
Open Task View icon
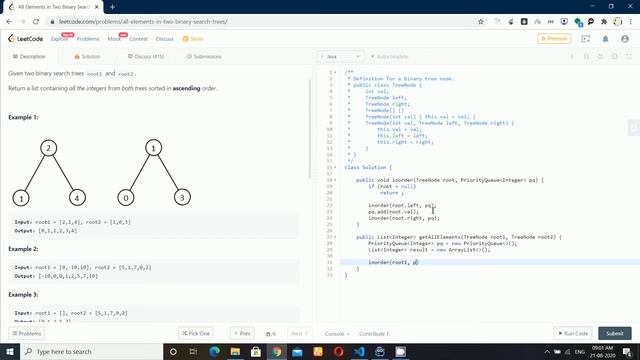coord(193,351)
